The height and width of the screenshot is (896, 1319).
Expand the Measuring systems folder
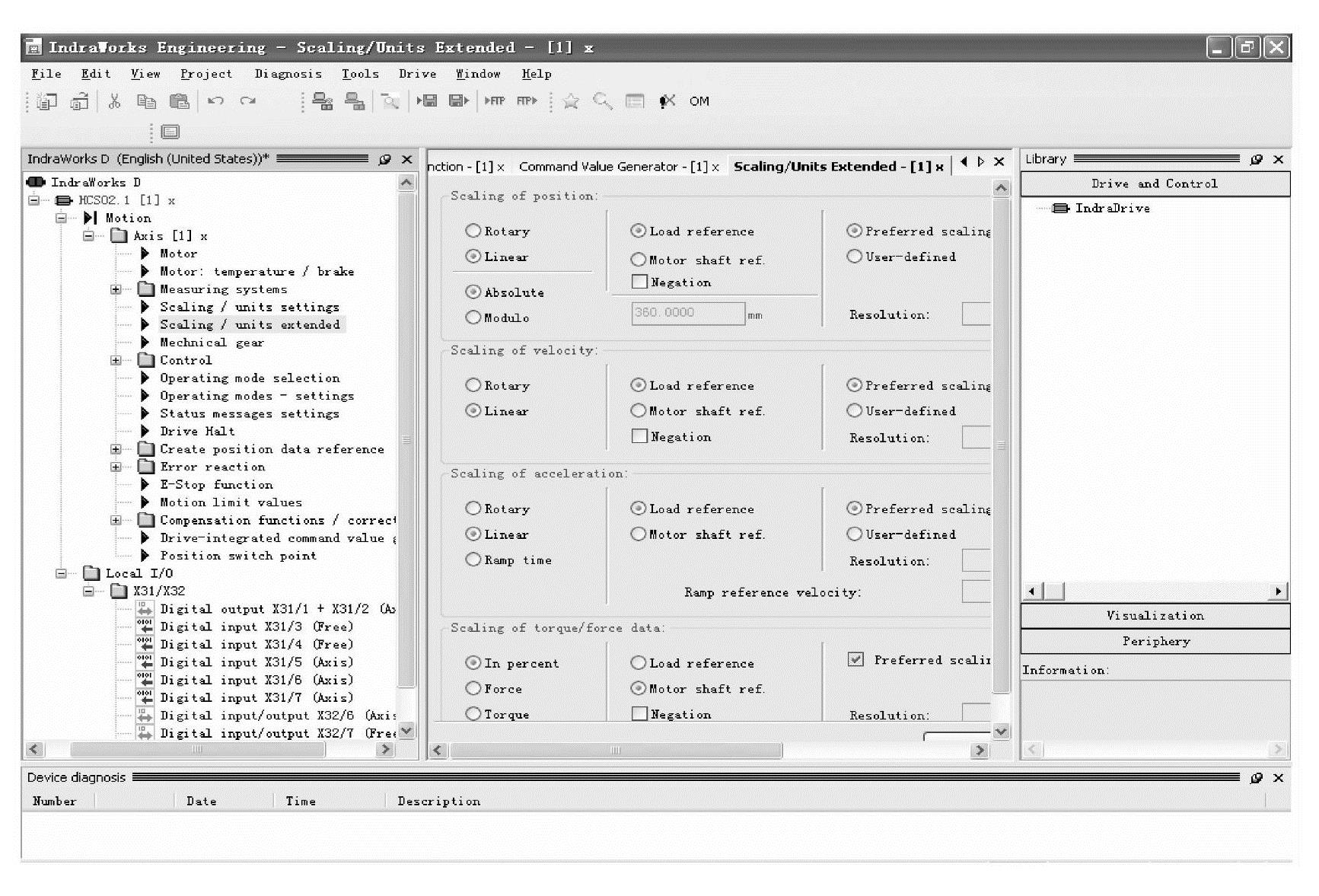(x=116, y=289)
